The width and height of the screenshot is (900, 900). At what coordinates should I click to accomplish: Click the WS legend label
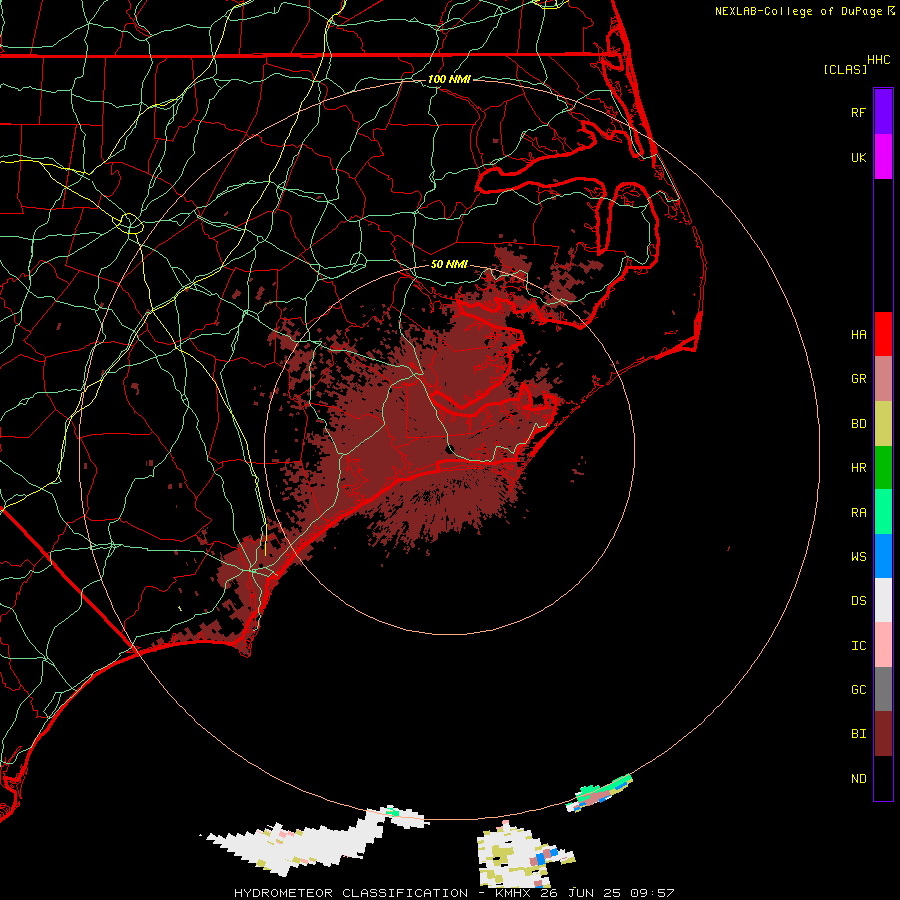pos(858,557)
